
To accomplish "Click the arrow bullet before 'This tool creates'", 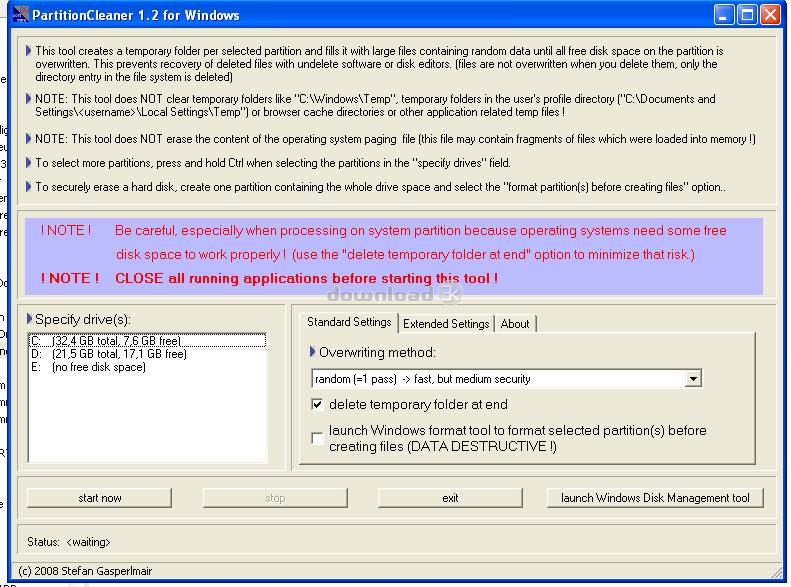I will (28, 50).
